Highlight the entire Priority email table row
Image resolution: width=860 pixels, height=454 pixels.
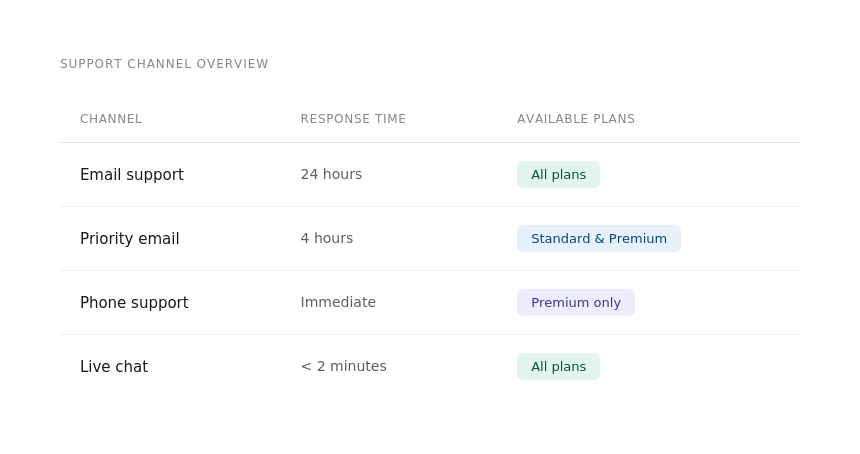(x=740, y=239)
